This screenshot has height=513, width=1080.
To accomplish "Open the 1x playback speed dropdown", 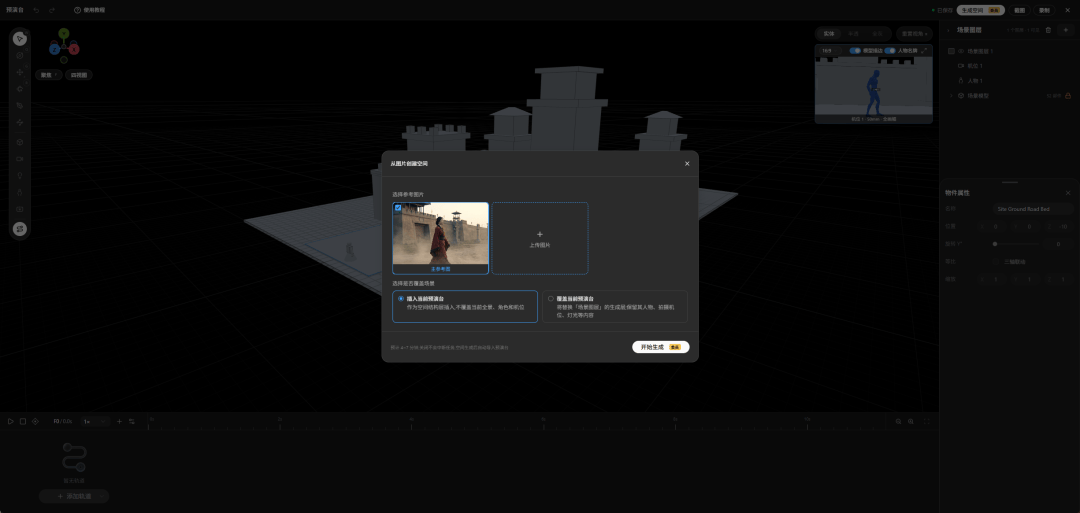I will 95,421.
